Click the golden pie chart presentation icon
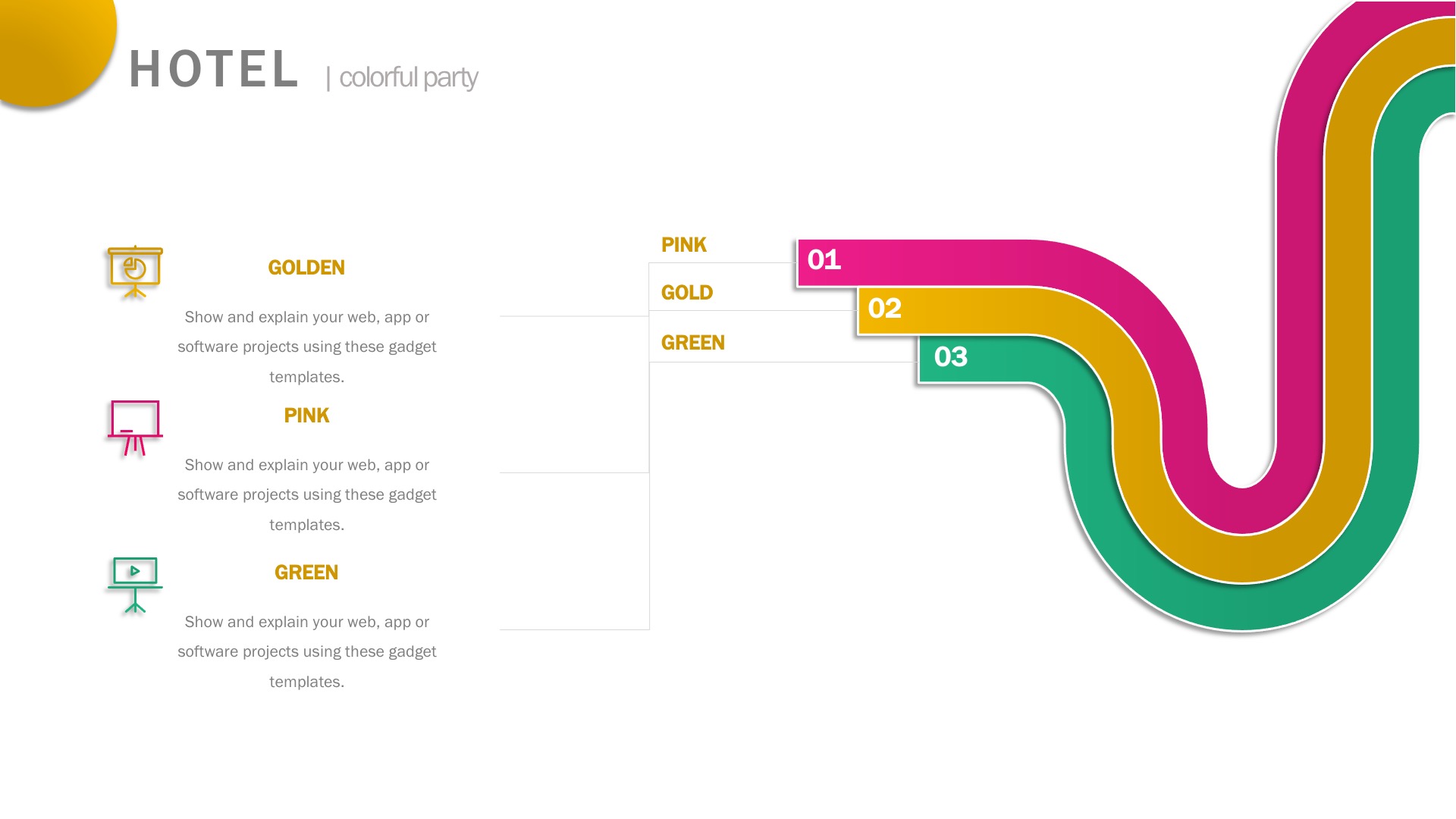1456x819 pixels. point(135,271)
